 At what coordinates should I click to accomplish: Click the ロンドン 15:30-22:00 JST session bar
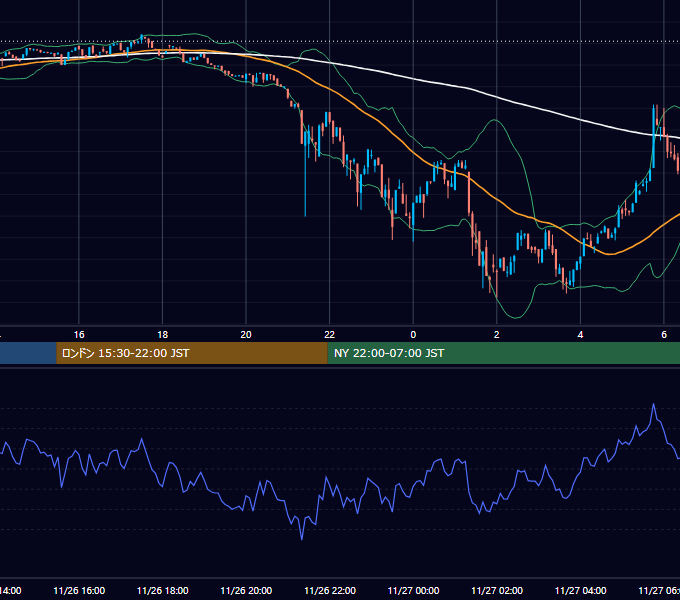[x=192, y=353]
